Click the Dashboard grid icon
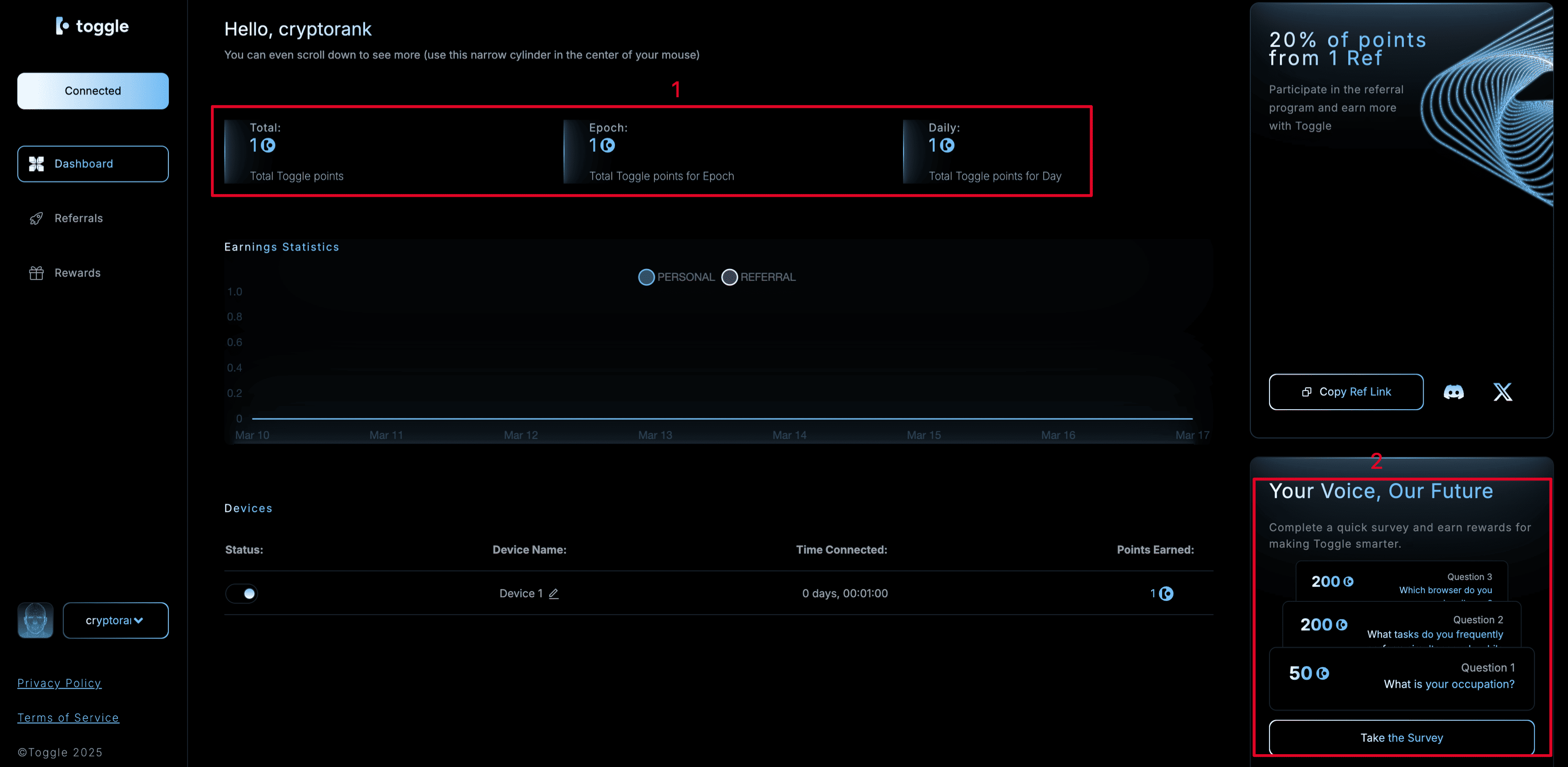Image resolution: width=1568 pixels, height=767 pixels. [x=37, y=164]
